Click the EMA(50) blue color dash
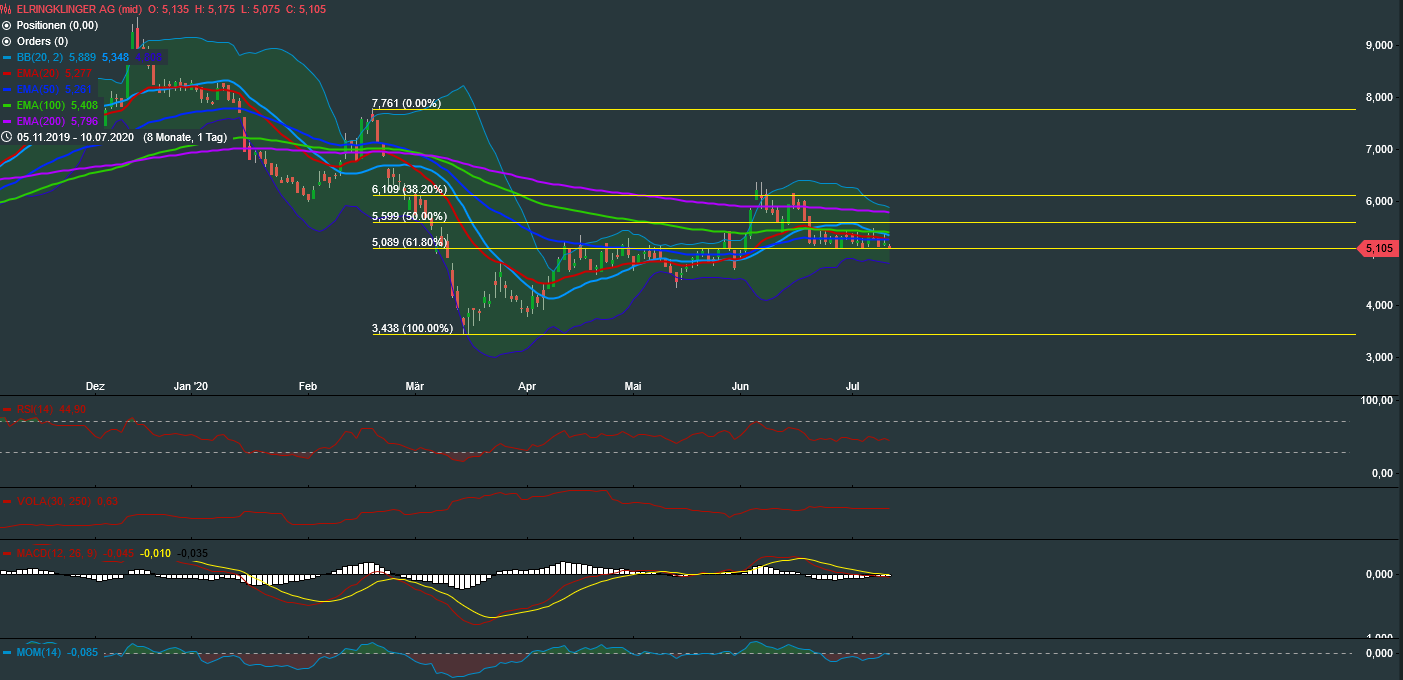Image resolution: width=1403 pixels, height=680 pixels. [7, 89]
